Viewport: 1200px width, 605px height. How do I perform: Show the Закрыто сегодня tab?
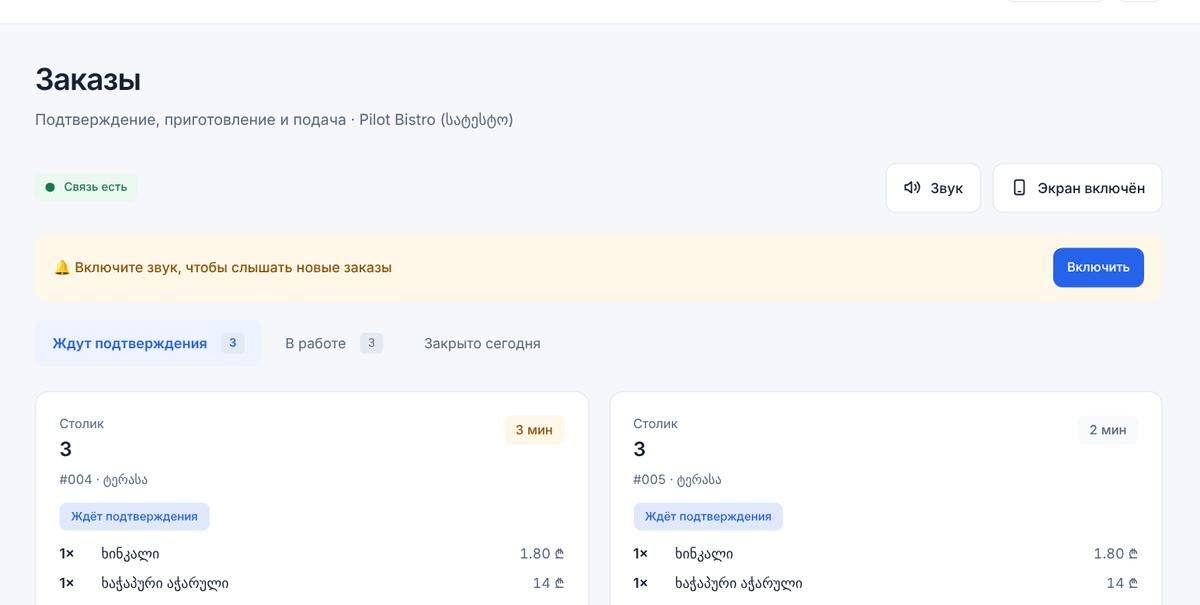pos(482,343)
